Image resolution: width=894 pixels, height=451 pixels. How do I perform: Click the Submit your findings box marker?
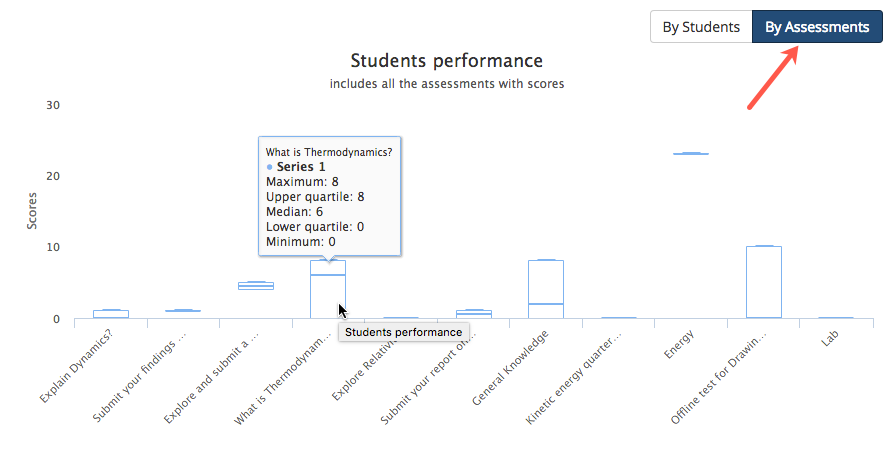click(x=183, y=311)
